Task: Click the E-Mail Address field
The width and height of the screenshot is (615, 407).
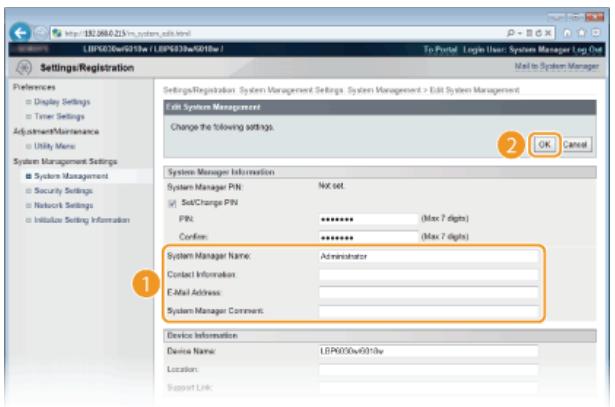Action: coord(428,293)
